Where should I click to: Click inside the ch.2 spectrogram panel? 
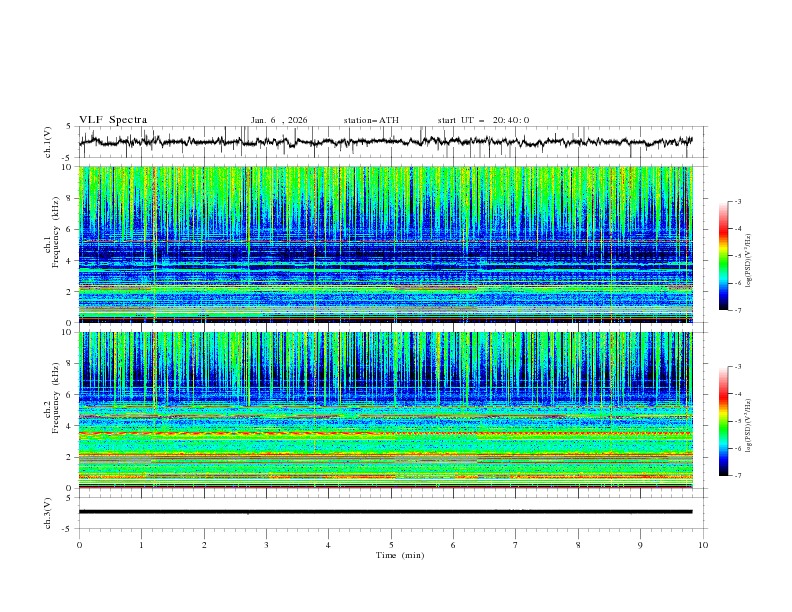coord(386,410)
